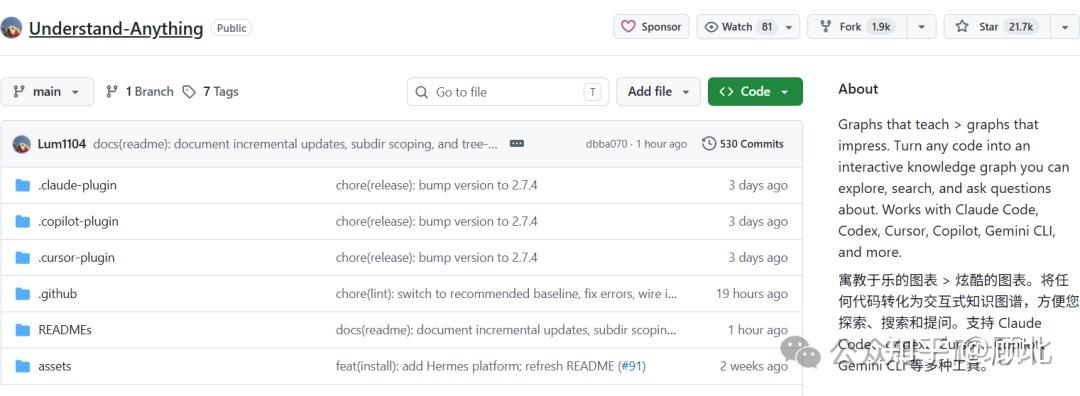Viewport: 1080px width, 396px height.
Task: Click the Lum1104 committer avatar
Action: point(21,144)
